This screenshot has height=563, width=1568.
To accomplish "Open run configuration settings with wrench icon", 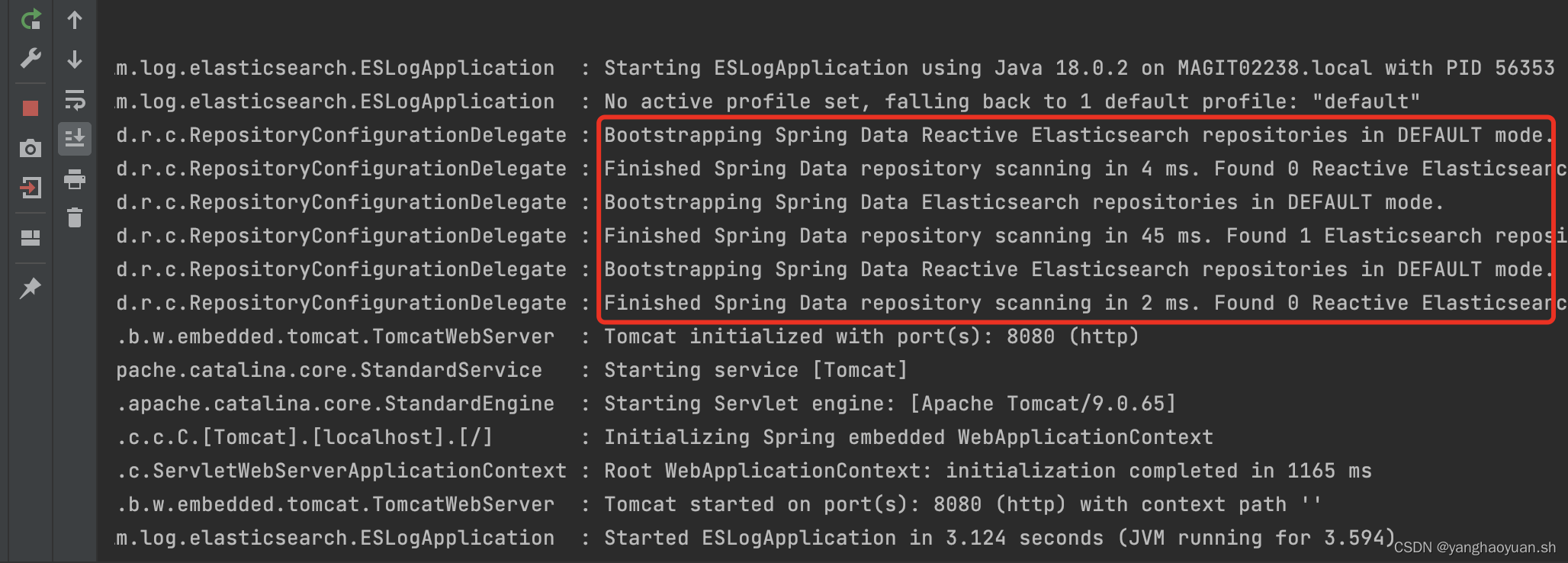I will pos(31,58).
